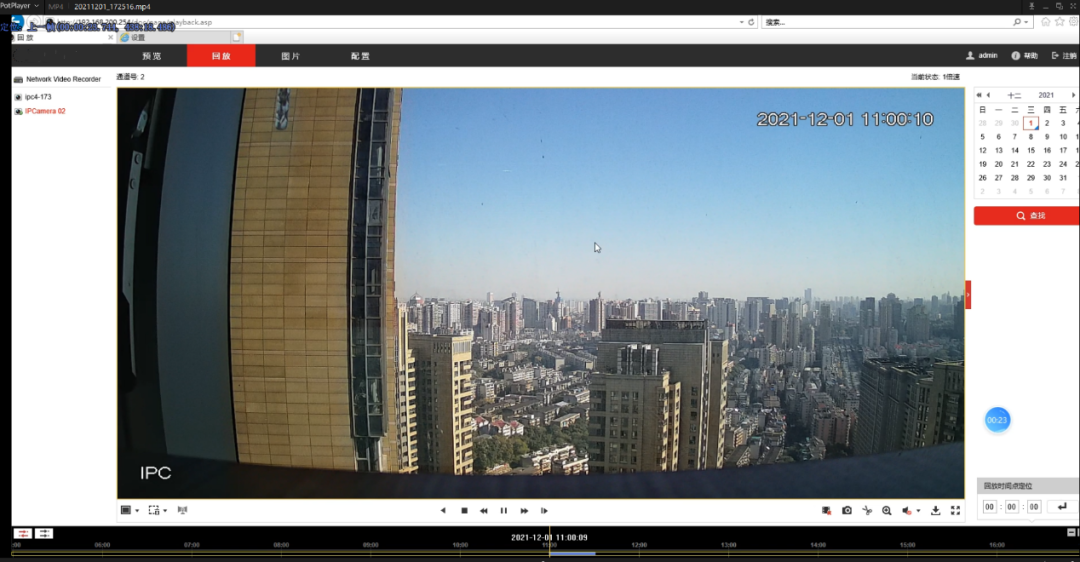This screenshot has height=562, width=1080.
Task: Select the ipc4-173 camera channel
Action: click(x=33, y=97)
